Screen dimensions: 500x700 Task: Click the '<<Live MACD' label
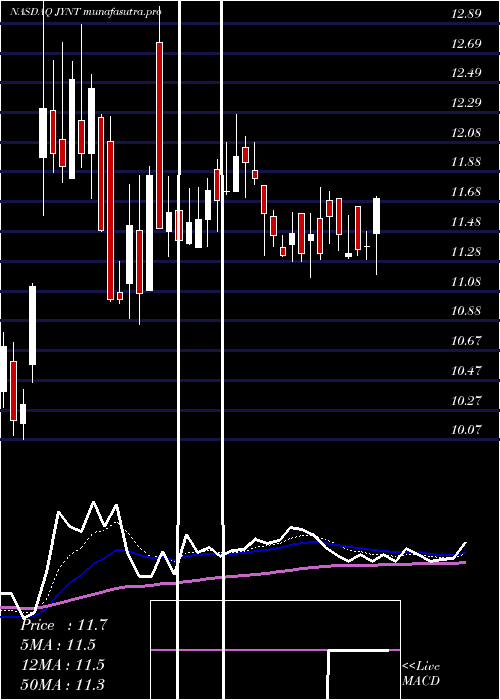point(421,674)
